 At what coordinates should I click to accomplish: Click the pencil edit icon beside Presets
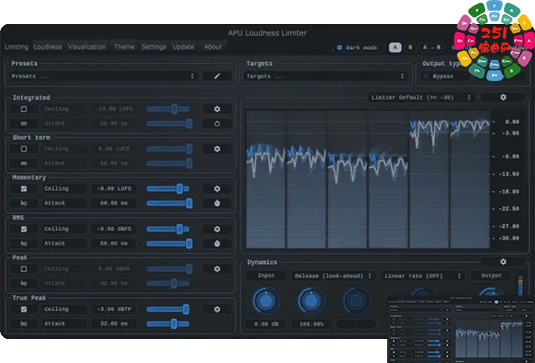(x=217, y=76)
